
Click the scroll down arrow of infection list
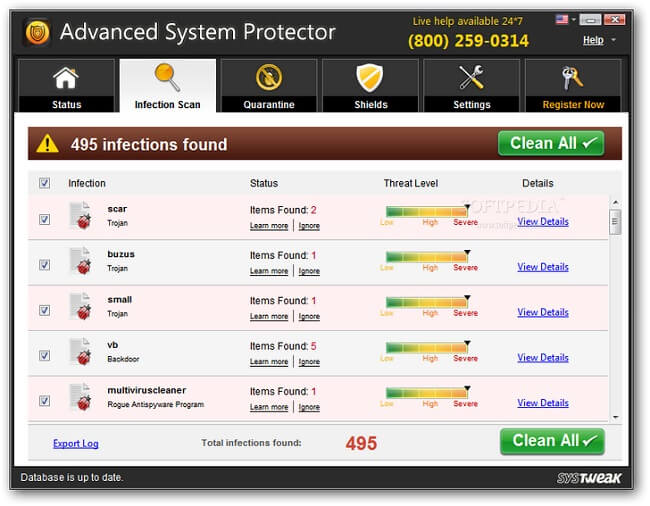(616, 417)
